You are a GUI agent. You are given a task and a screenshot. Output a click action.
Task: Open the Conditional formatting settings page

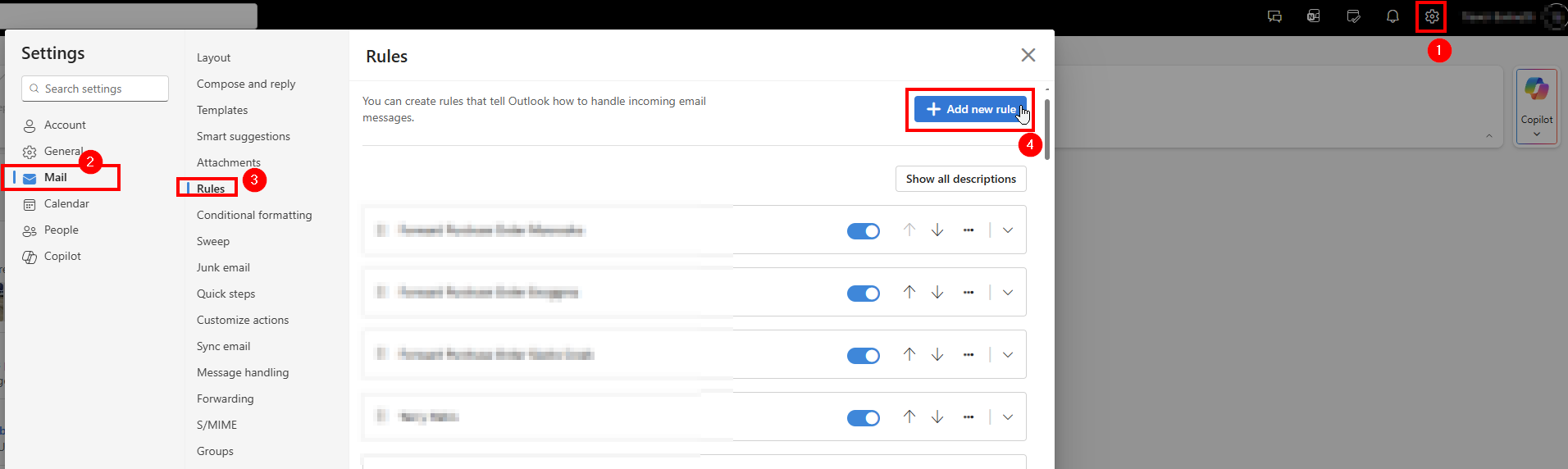tap(254, 215)
